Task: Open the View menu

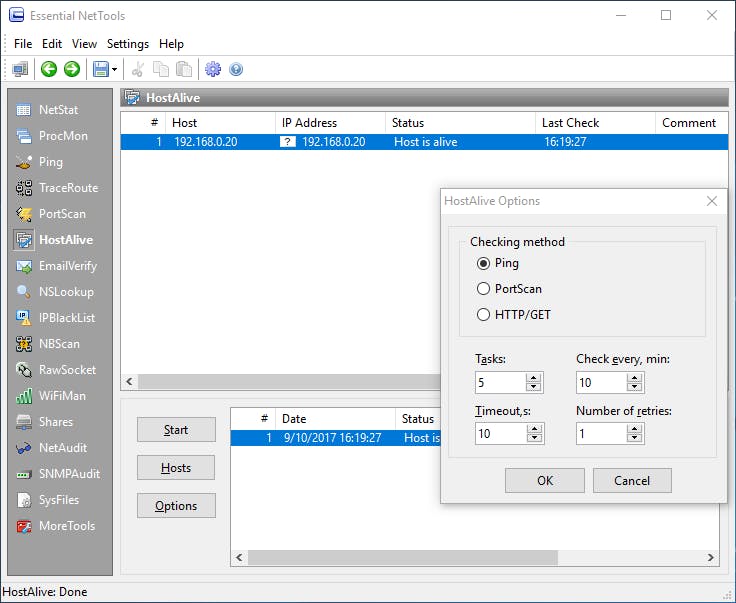Action: click(x=84, y=44)
